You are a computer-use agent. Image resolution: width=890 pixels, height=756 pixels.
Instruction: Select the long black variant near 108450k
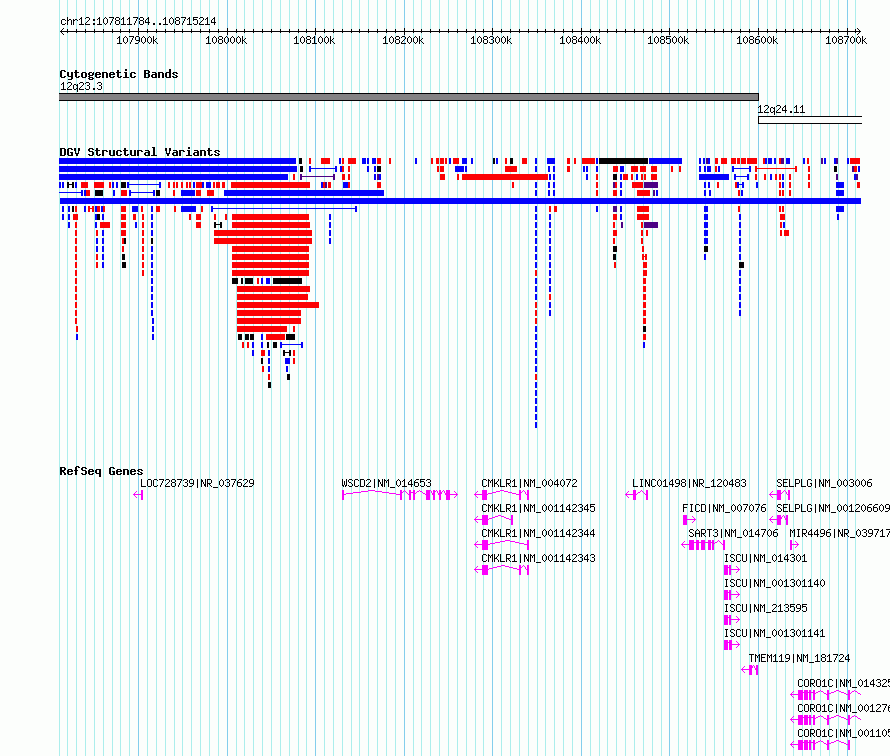coord(623,161)
